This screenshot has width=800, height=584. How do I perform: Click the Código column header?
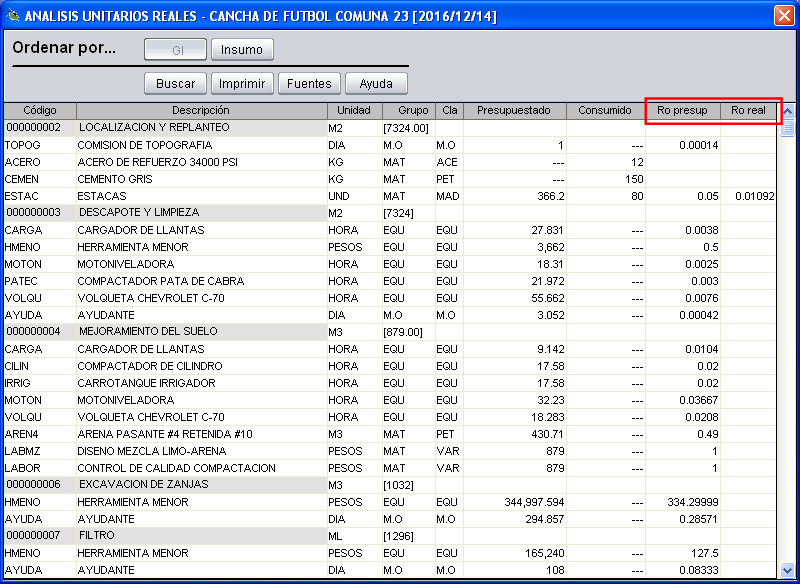click(x=40, y=110)
